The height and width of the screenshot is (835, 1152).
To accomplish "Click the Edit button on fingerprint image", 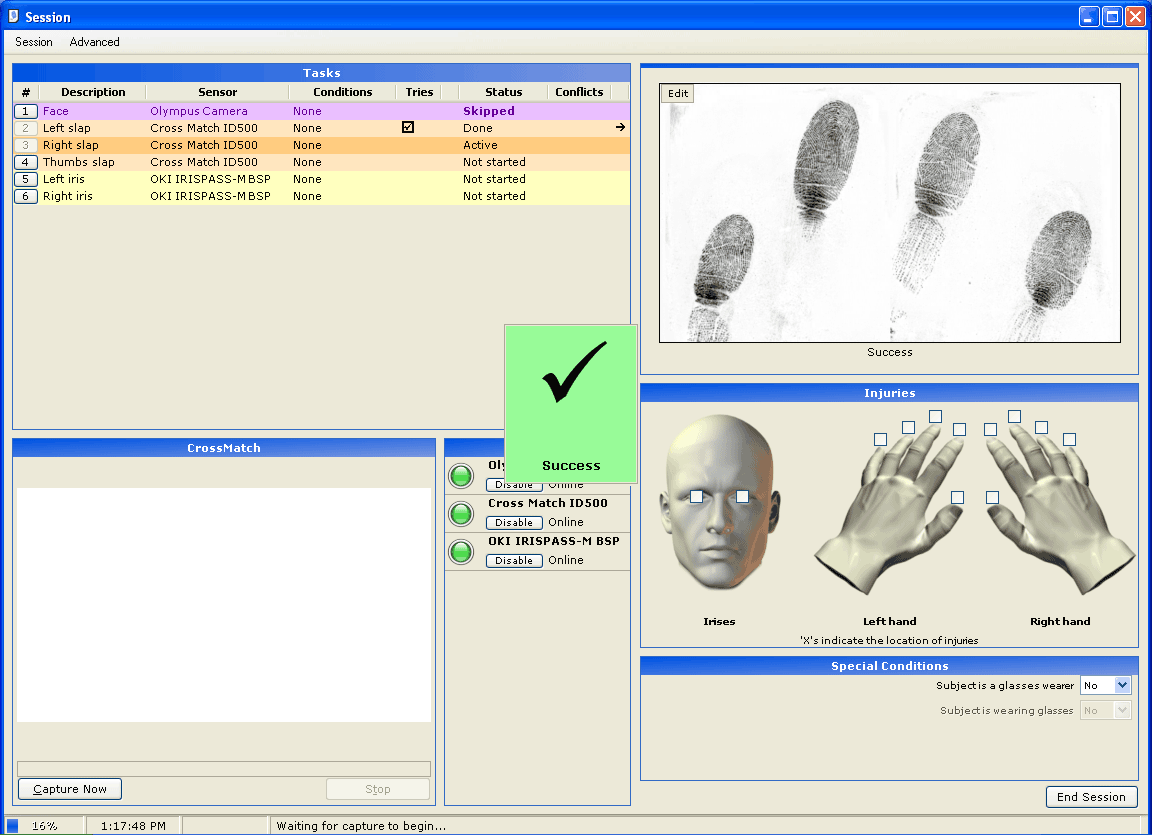I will point(678,94).
